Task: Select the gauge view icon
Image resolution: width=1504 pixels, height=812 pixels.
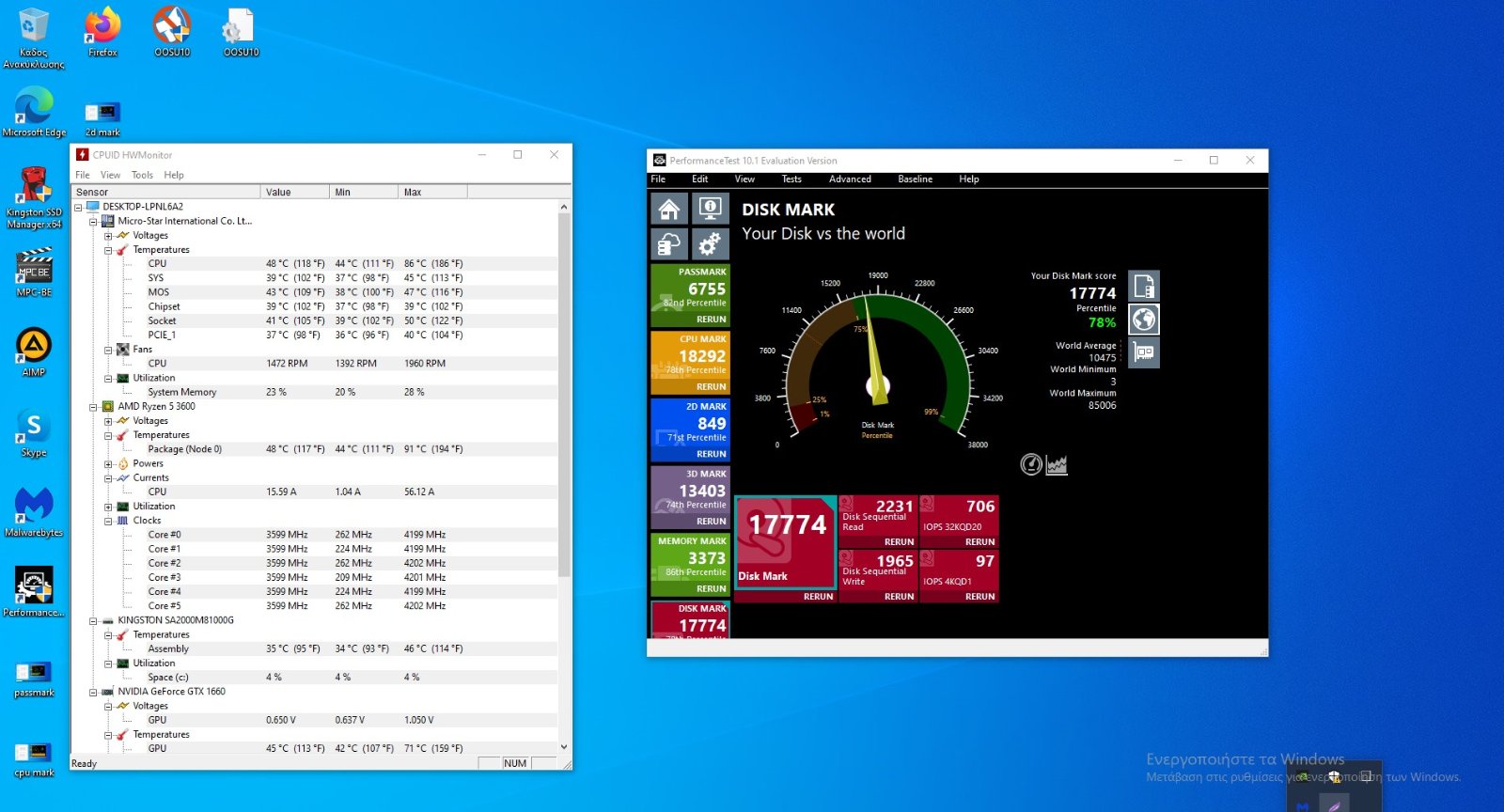Action: point(1031,464)
